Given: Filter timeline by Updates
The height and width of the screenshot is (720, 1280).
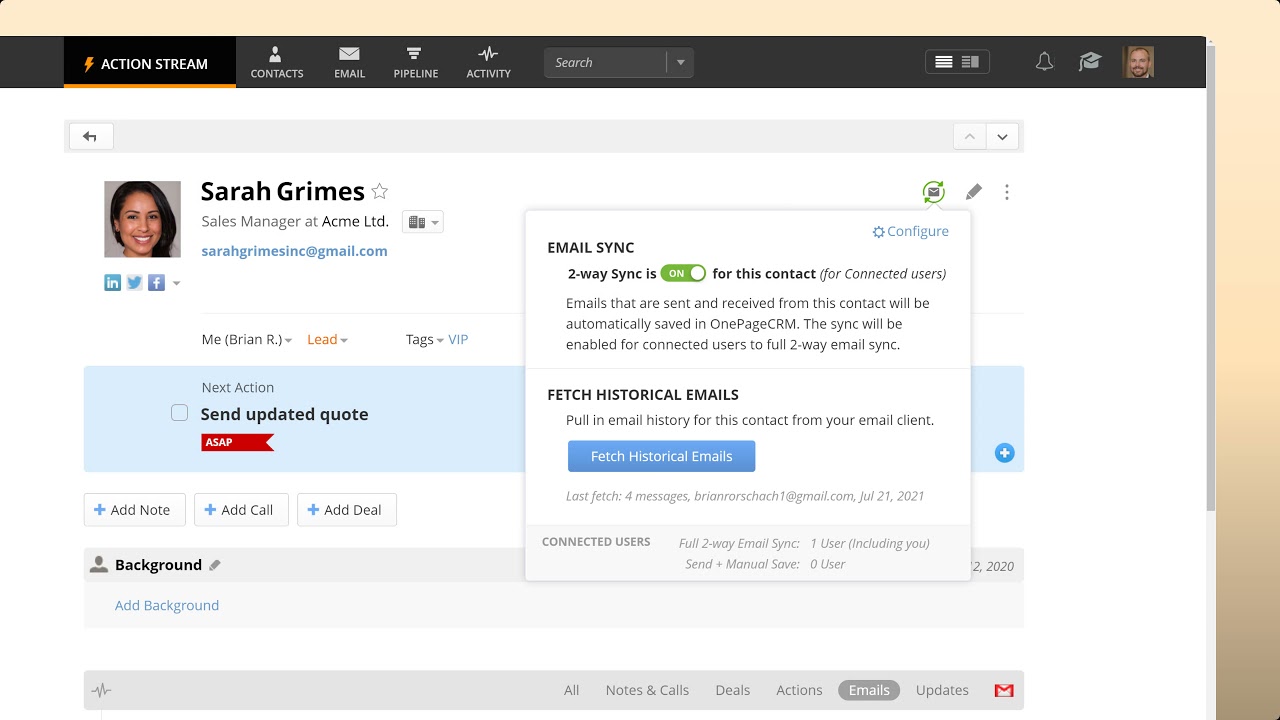Looking at the screenshot, I should coord(942,690).
